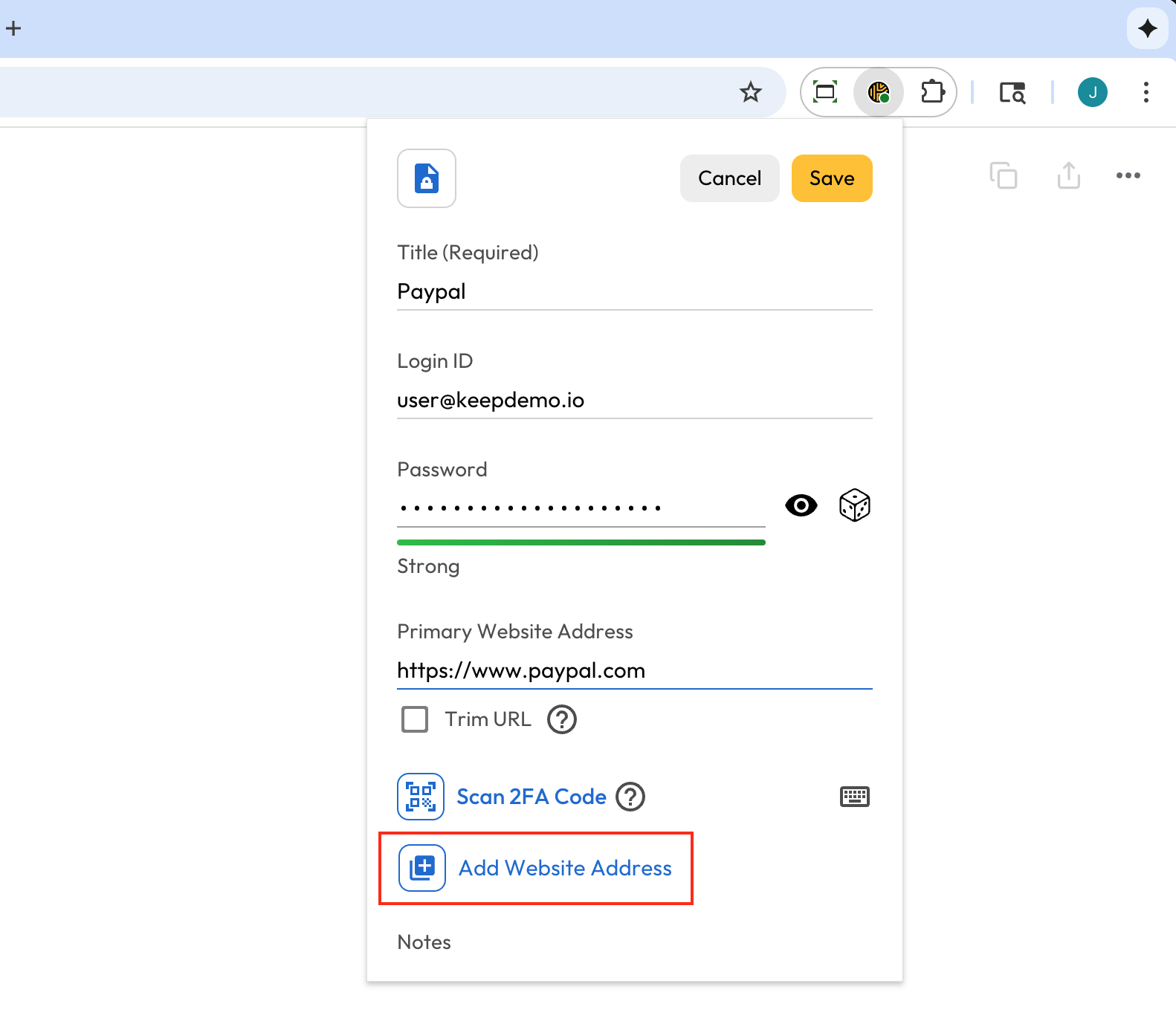Enable the Trim URL checkbox
The width and height of the screenshot is (1176, 1027).
(415, 719)
